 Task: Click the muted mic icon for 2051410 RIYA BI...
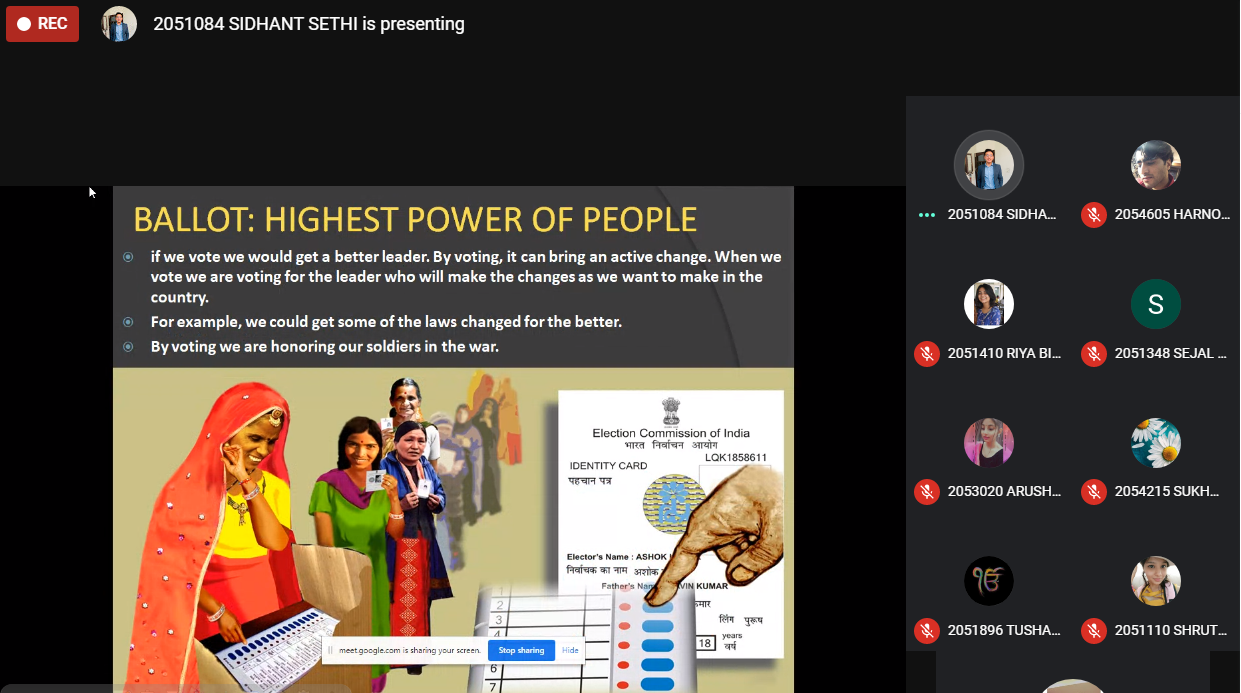[x=927, y=353]
